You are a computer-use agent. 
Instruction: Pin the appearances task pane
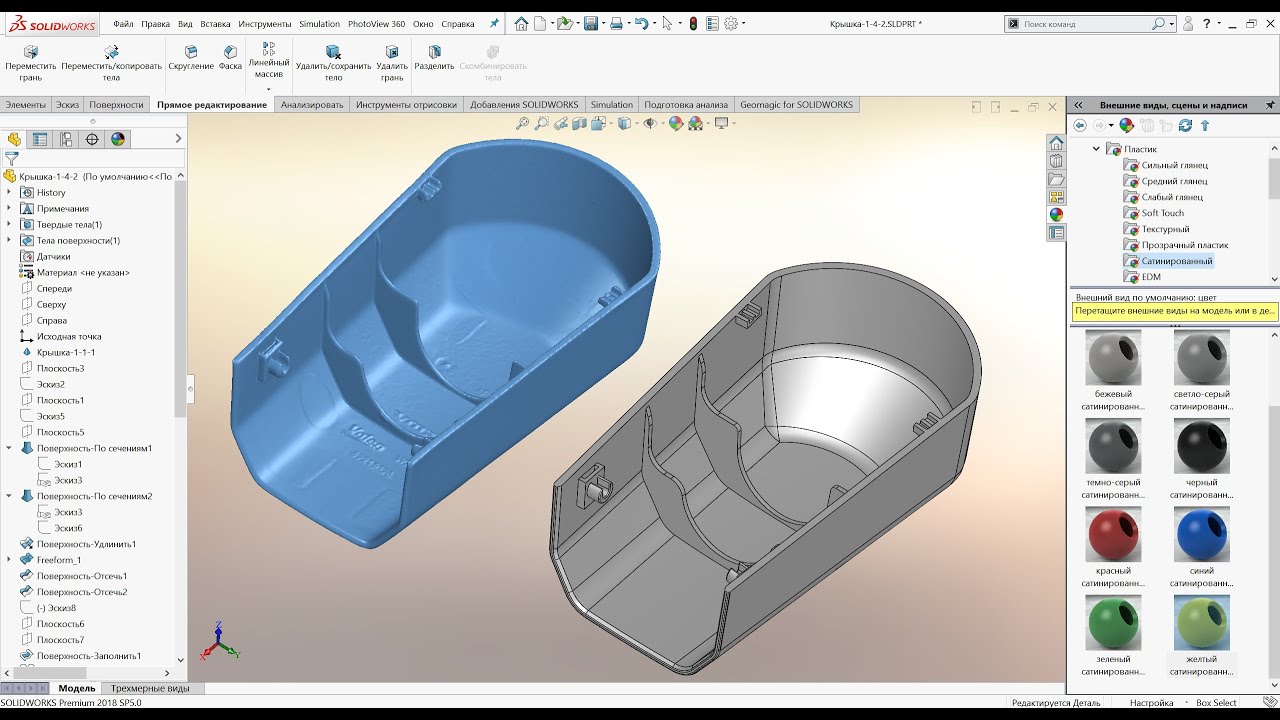(x=1270, y=105)
